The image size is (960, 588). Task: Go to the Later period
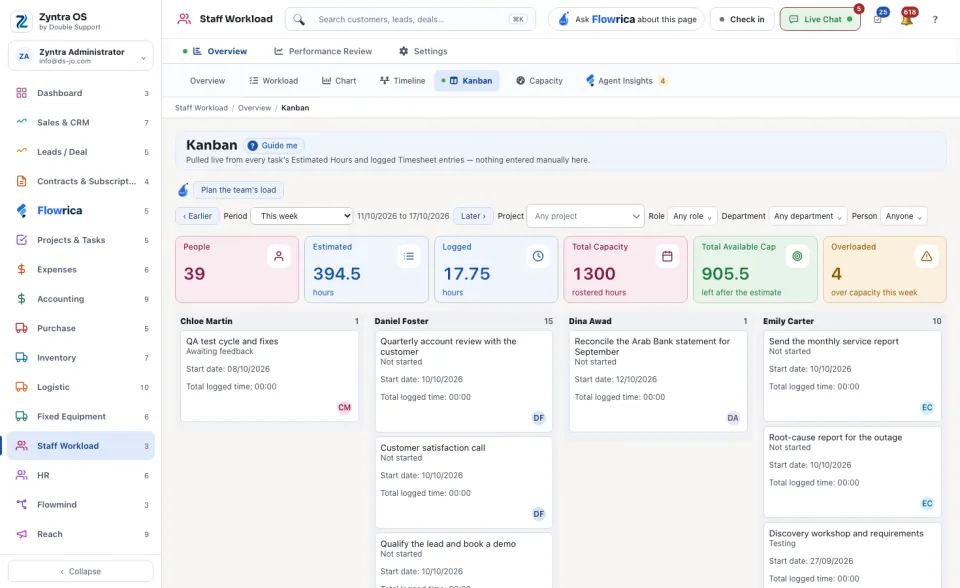[473, 216]
